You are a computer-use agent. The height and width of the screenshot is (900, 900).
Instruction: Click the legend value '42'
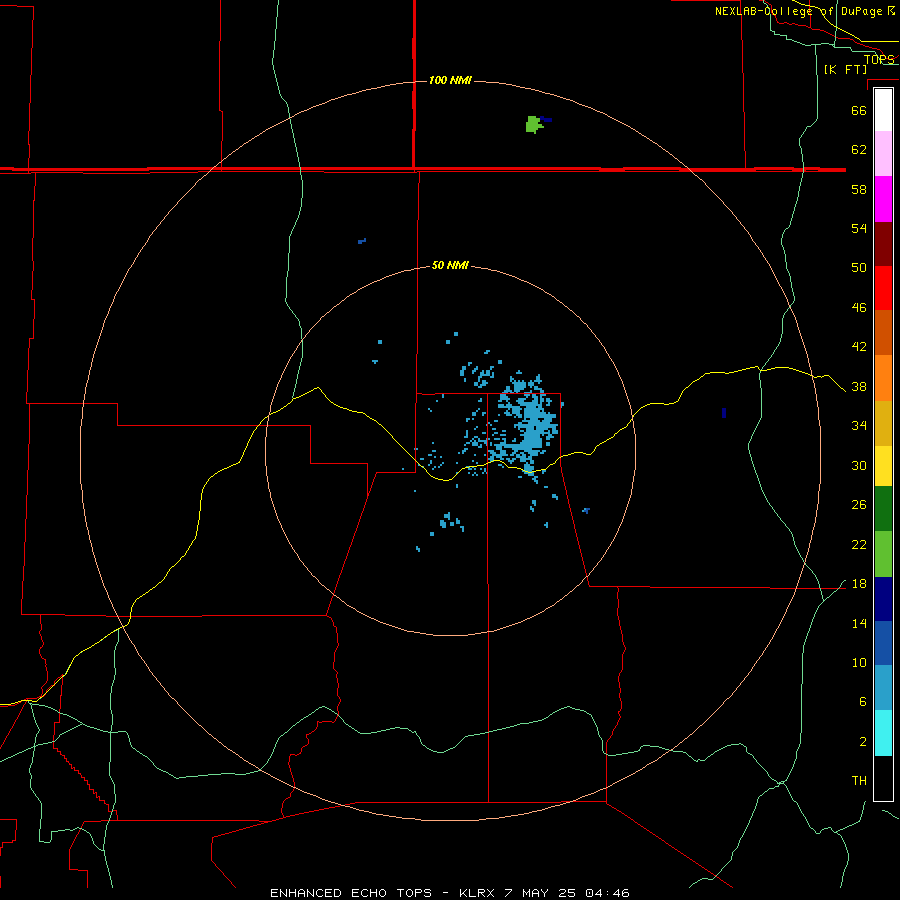(x=859, y=346)
